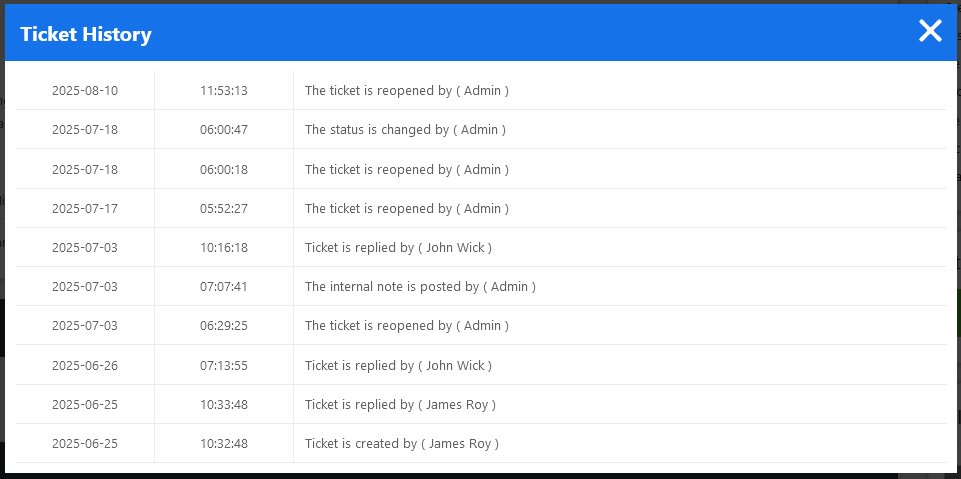Screen dimensions: 961x479
Task: Click the 06:00:18 time cell
Action: (224, 170)
